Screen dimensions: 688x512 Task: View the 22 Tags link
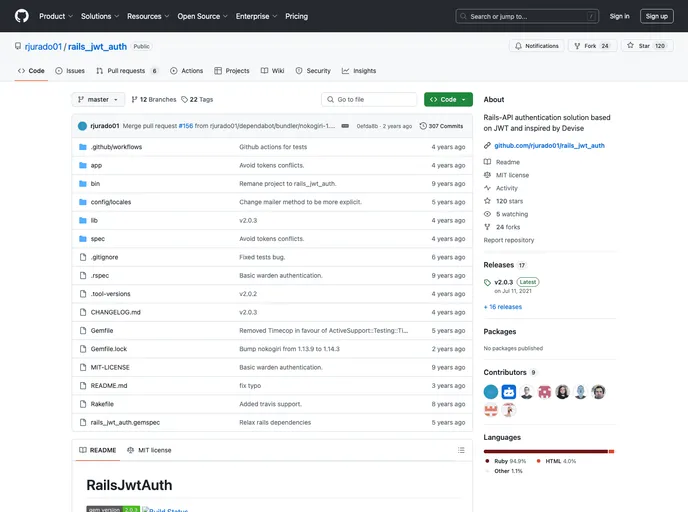[197, 100]
